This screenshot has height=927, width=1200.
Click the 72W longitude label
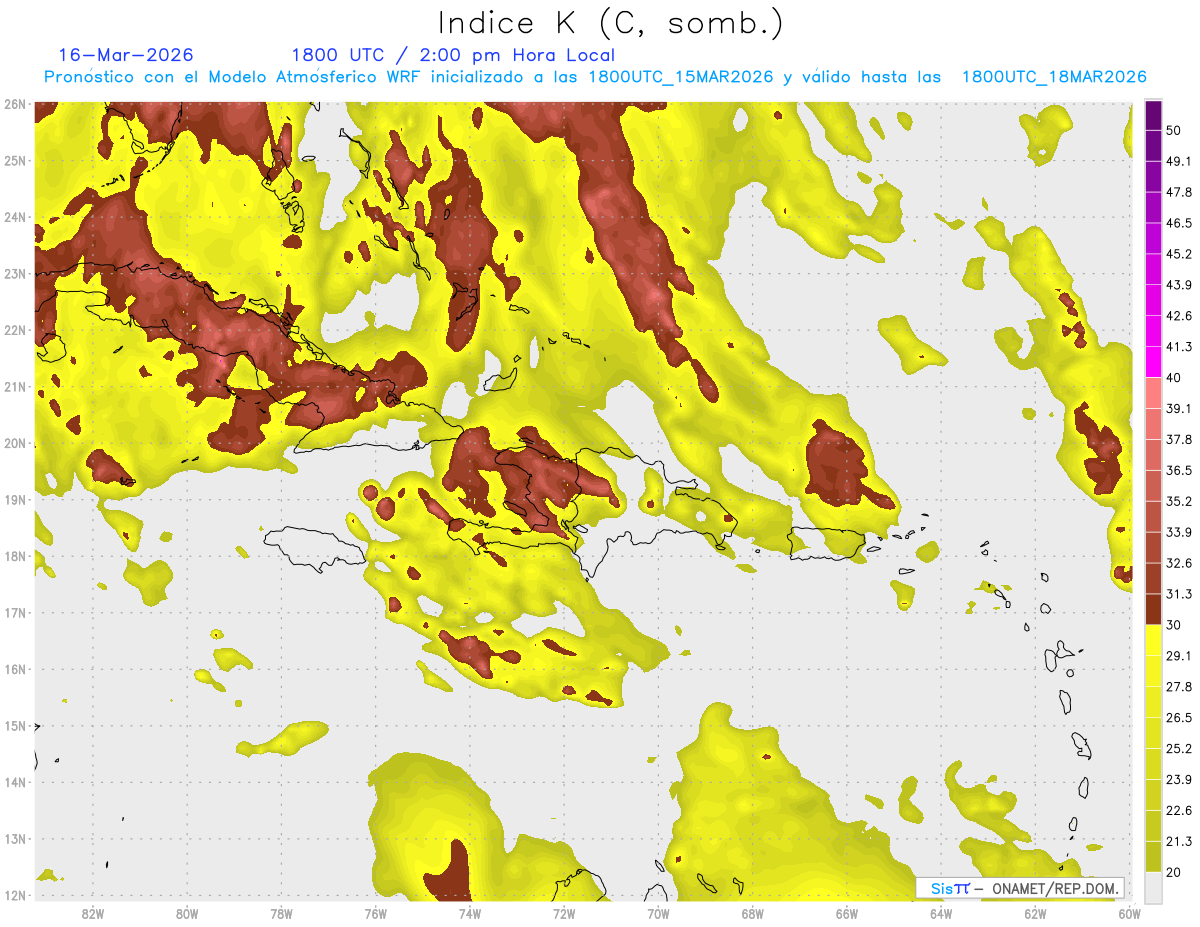point(564,913)
